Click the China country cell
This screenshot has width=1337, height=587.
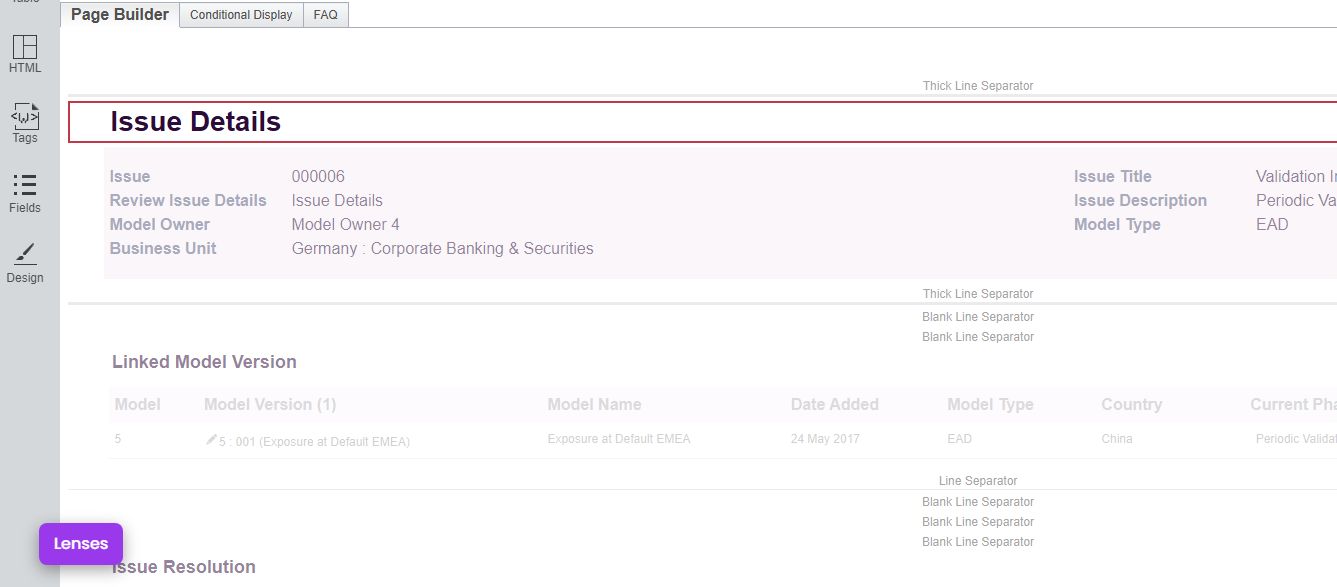1117,439
